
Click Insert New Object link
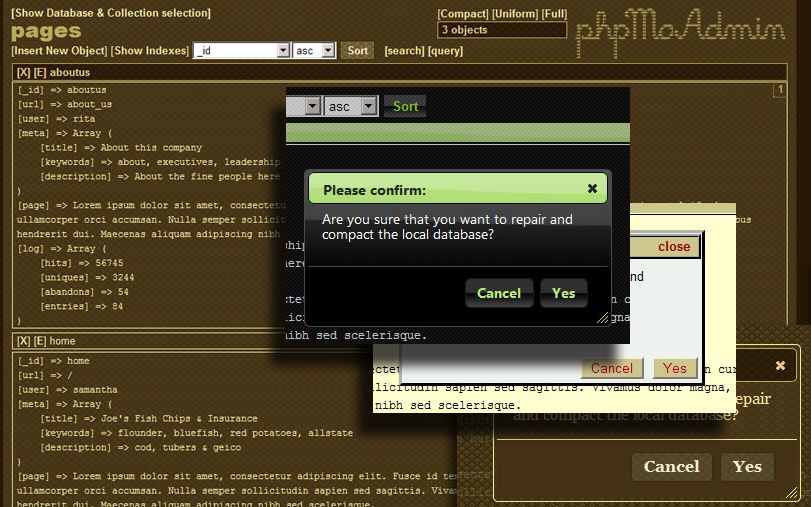pyautogui.click(x=58, y=50)
